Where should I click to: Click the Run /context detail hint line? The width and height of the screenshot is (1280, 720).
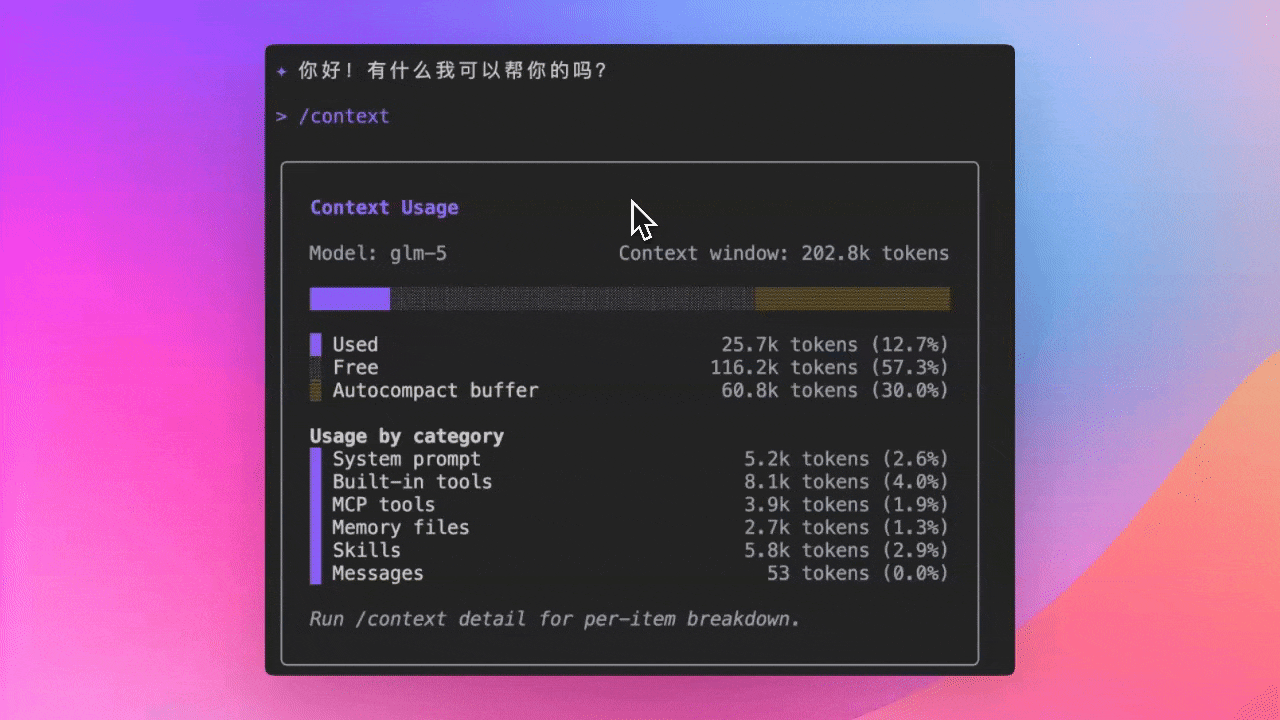point(555,619)
